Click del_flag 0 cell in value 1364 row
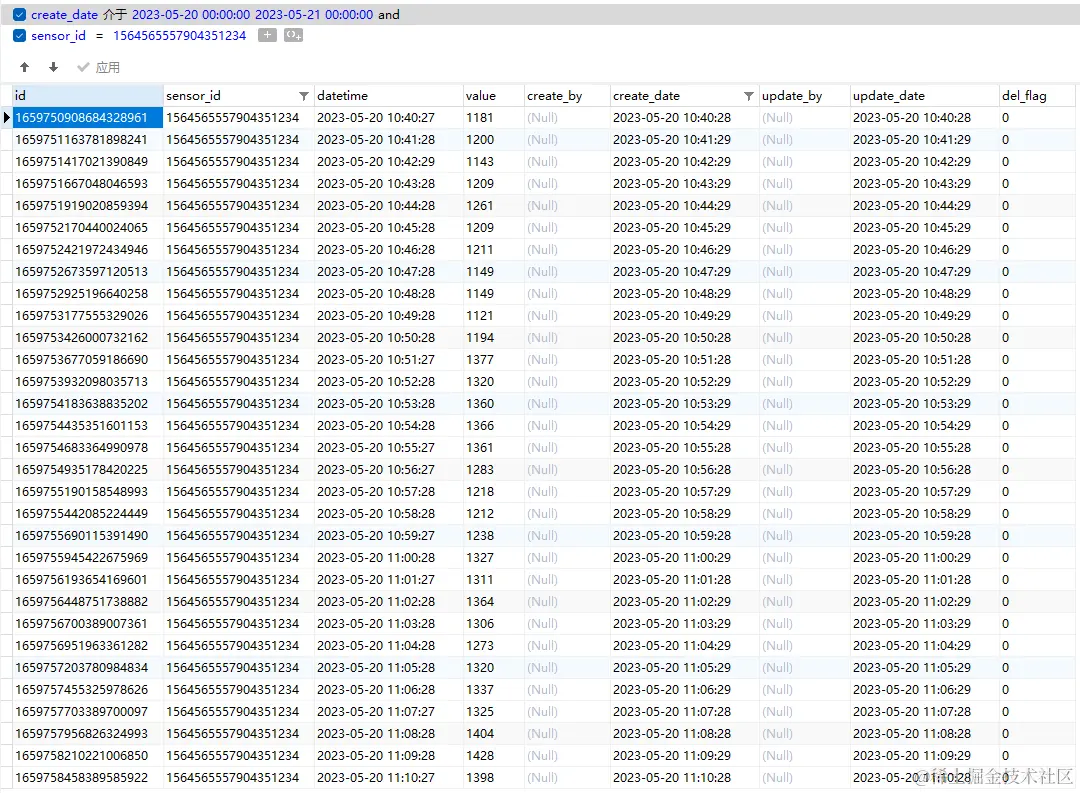The width and height of the screenshot is (1080, 793). coord(1037,602)
